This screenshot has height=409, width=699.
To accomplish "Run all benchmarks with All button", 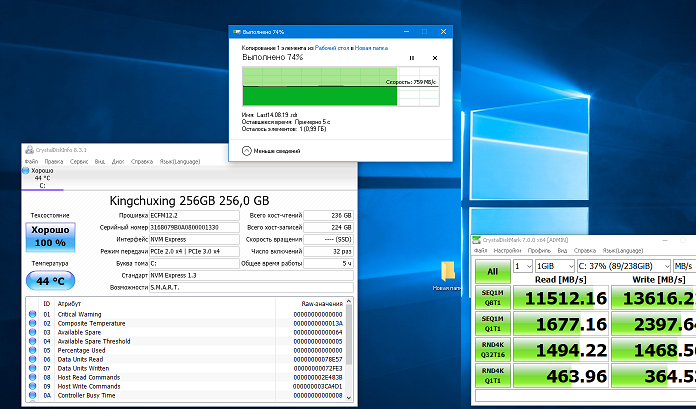I will point(493,271).
